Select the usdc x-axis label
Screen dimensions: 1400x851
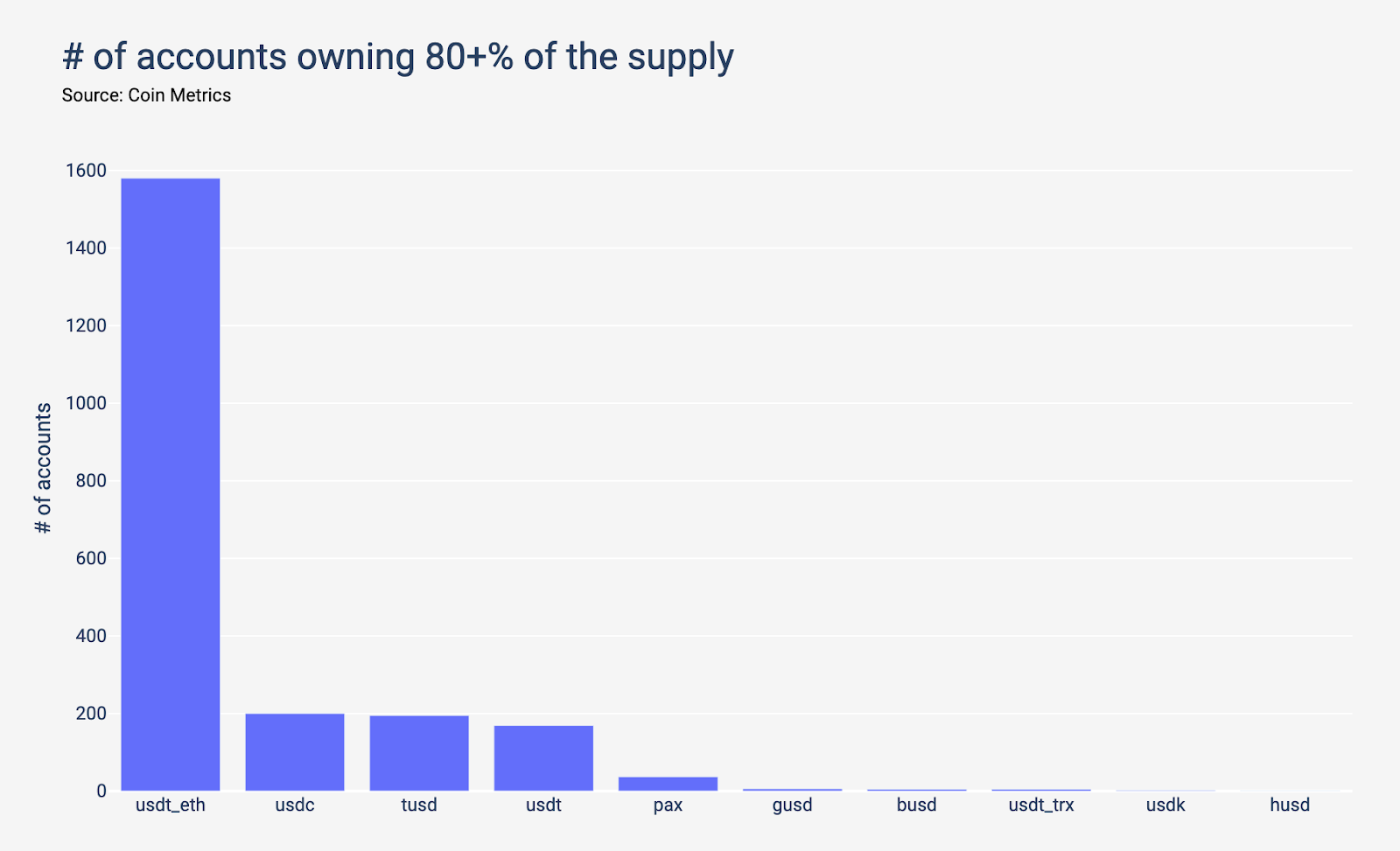[x=295, y=806]
